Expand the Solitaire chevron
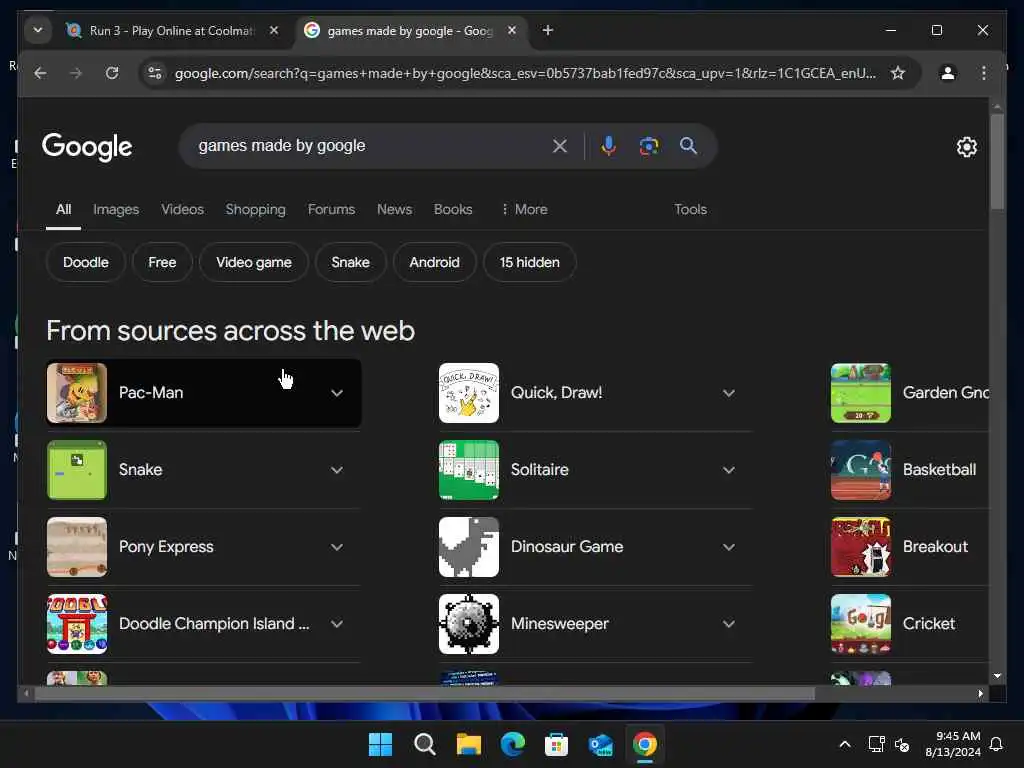1024x768 pixels. click(729, 470)
